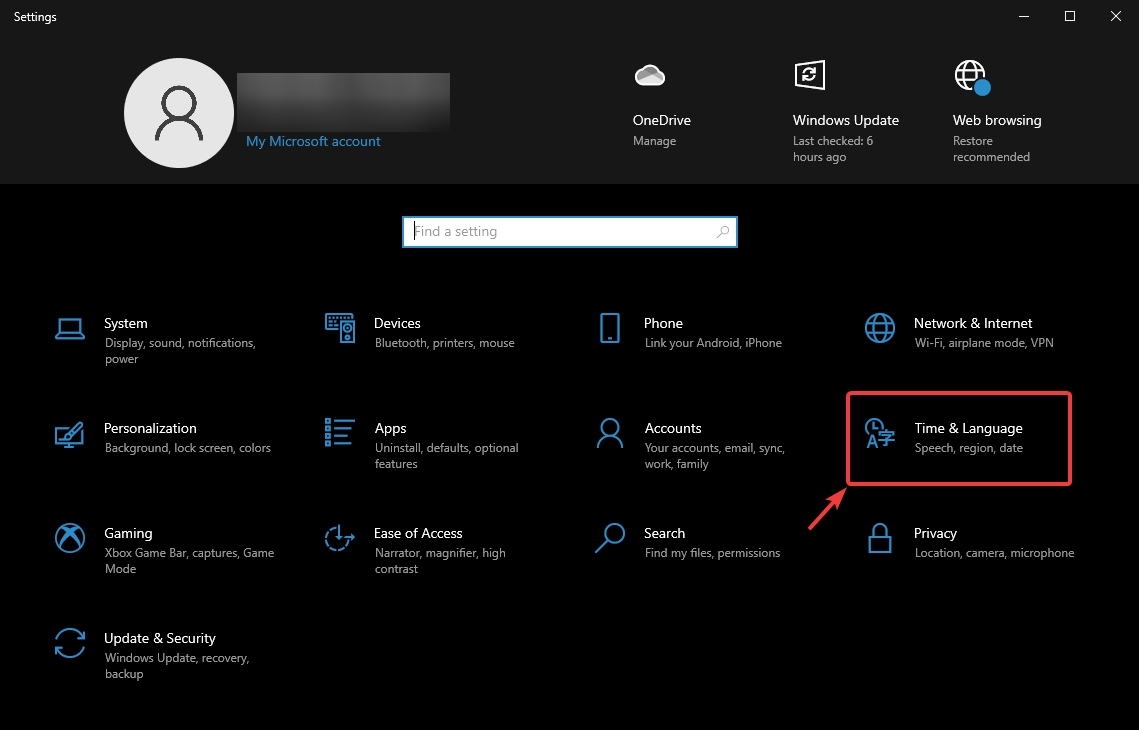The height and width of the screenshot is (730, 1139).
Task: Open the Accounts settings title
Action: click(673, 429)
